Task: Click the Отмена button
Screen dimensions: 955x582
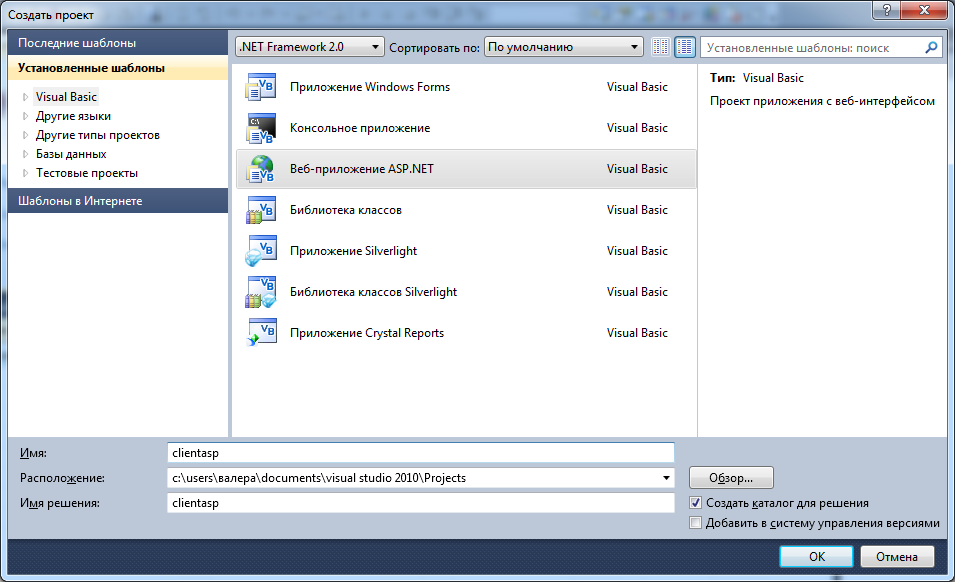Action: 897,556
